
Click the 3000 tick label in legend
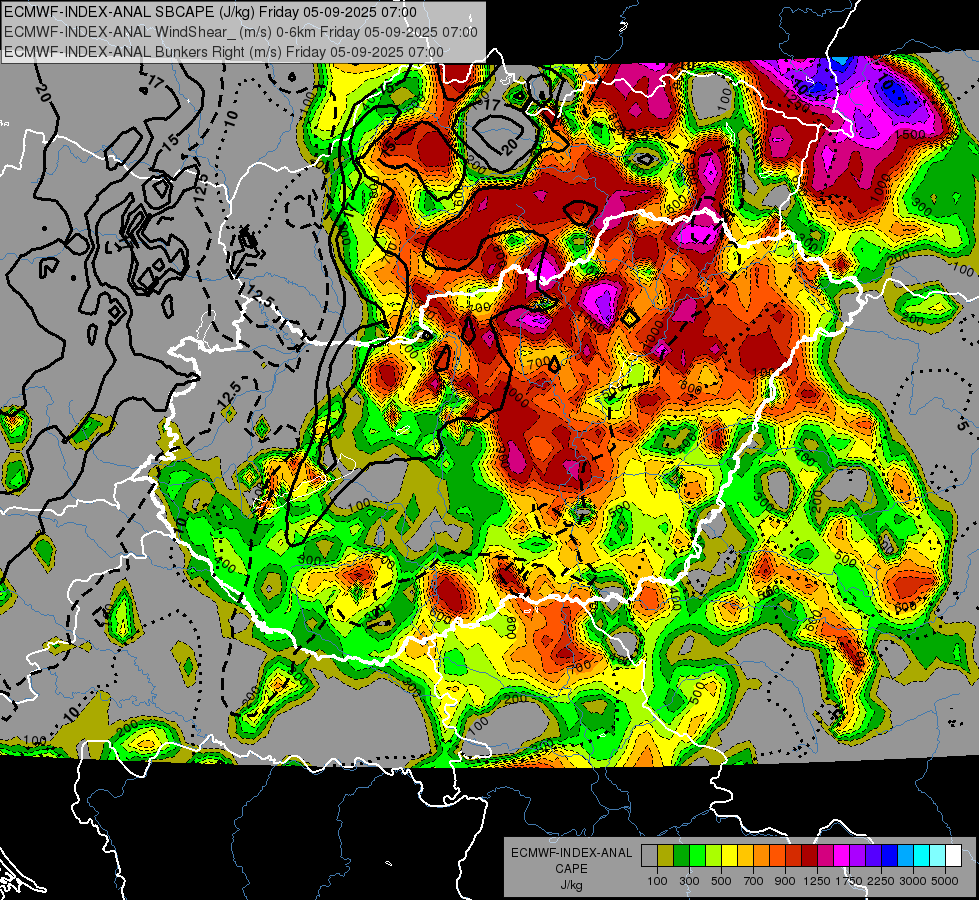913,881
